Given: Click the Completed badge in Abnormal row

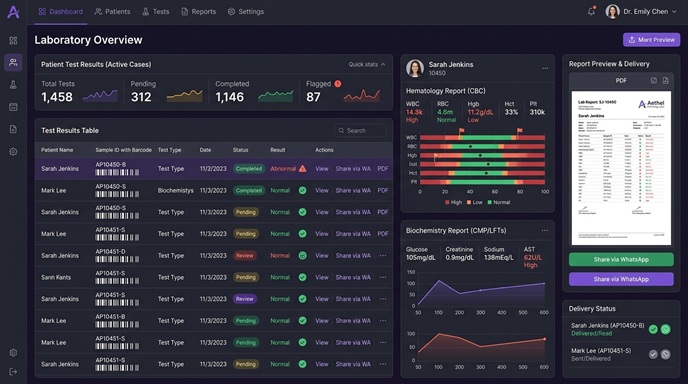Looking at the screenshot, I should pyautogui.click(x=249, y=169).
